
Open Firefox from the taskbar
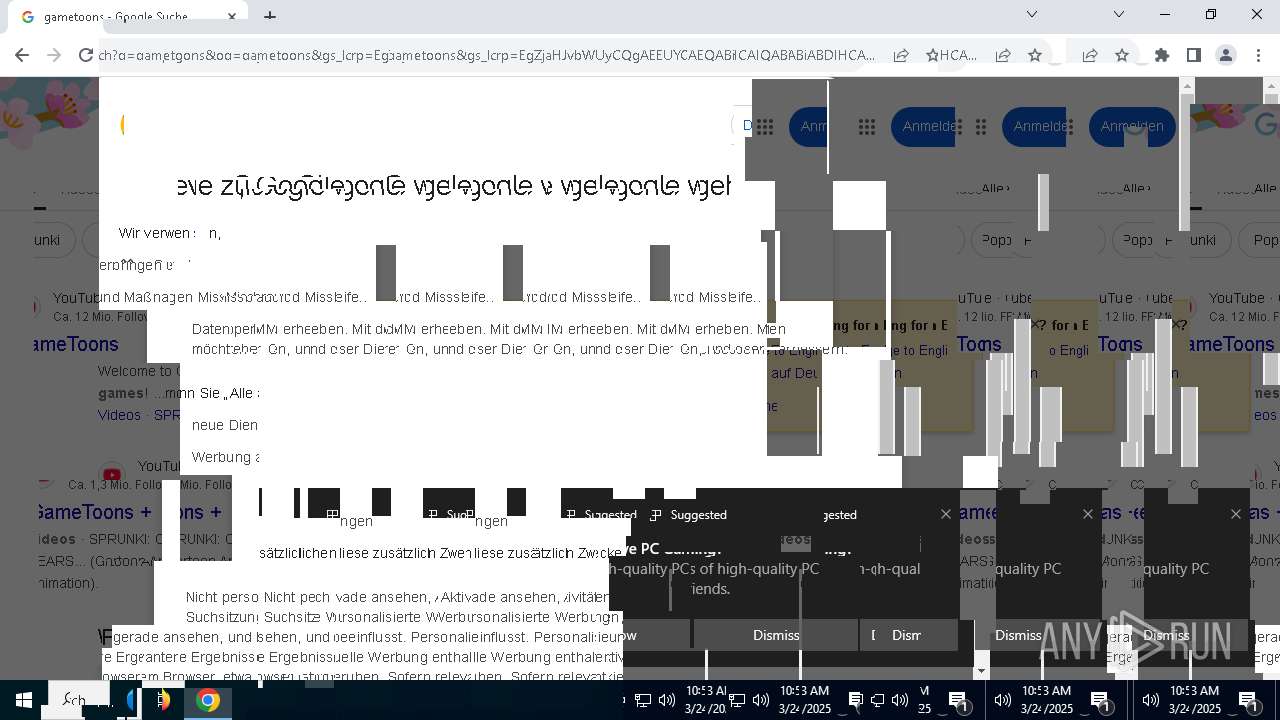[162, 700]
